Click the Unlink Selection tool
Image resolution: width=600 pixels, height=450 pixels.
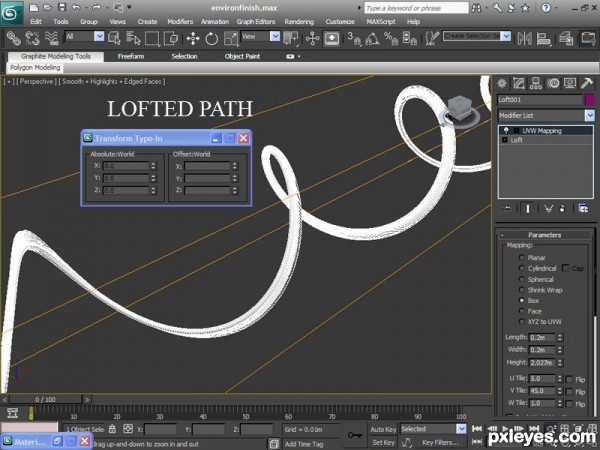[32, 38]
